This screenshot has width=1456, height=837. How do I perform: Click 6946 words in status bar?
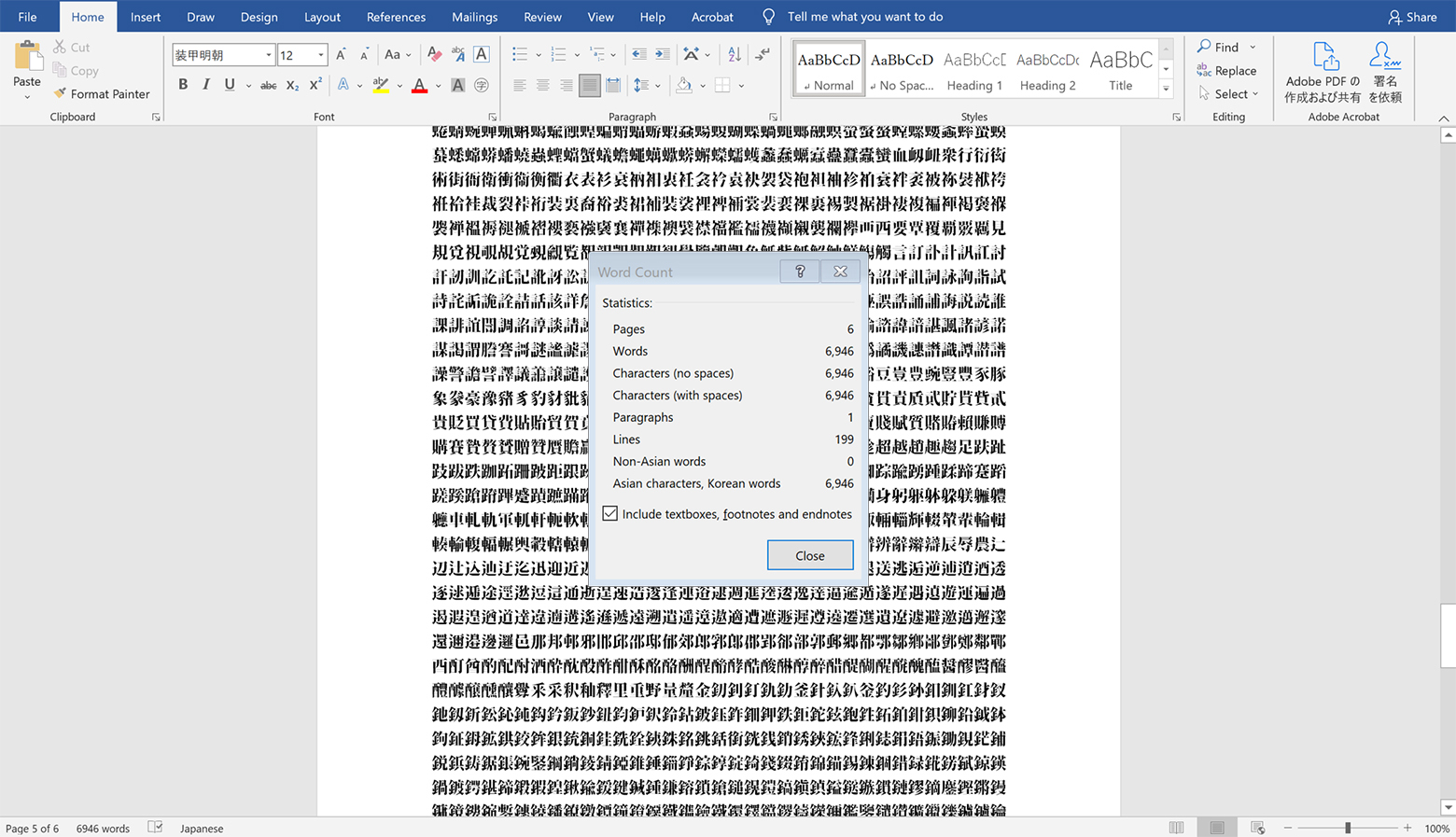[x=103, y=829]
